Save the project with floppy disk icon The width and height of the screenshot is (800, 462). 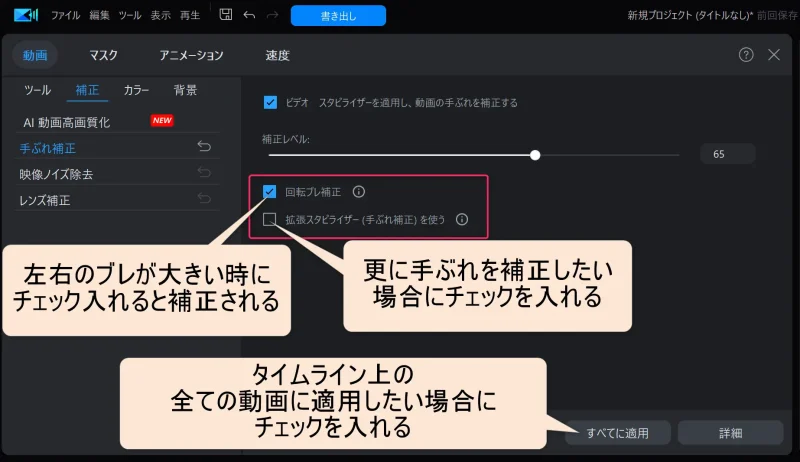coord(226,15)
